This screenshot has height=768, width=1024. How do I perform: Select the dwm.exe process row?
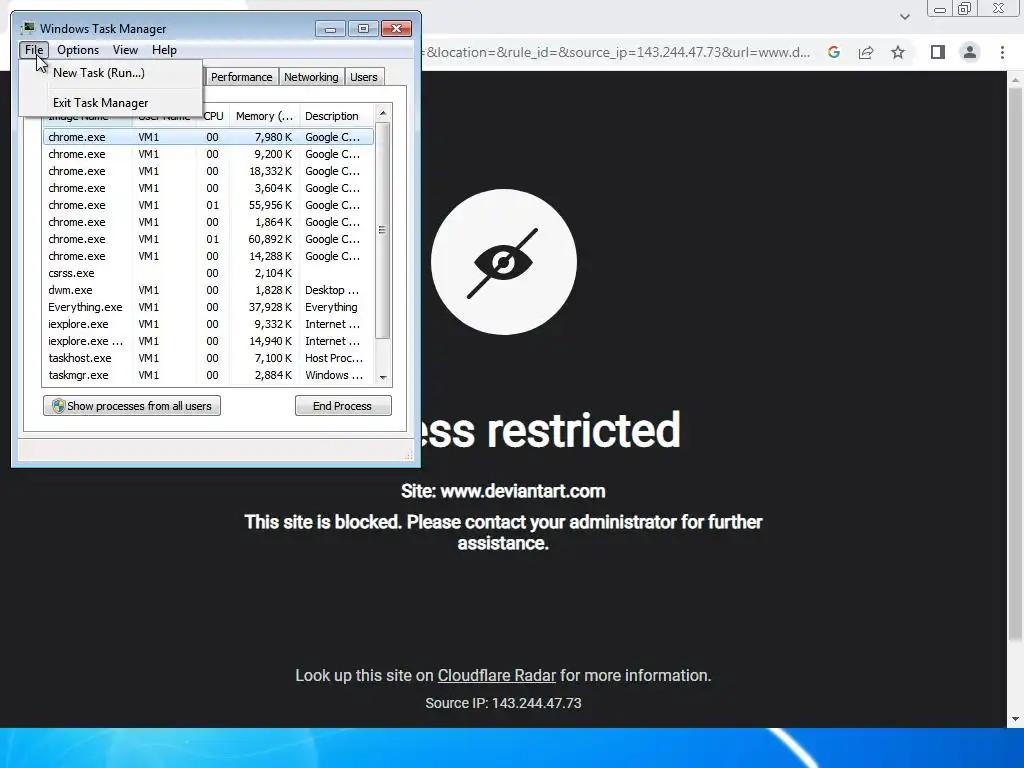pyautogui.click(x=208, y=290)
